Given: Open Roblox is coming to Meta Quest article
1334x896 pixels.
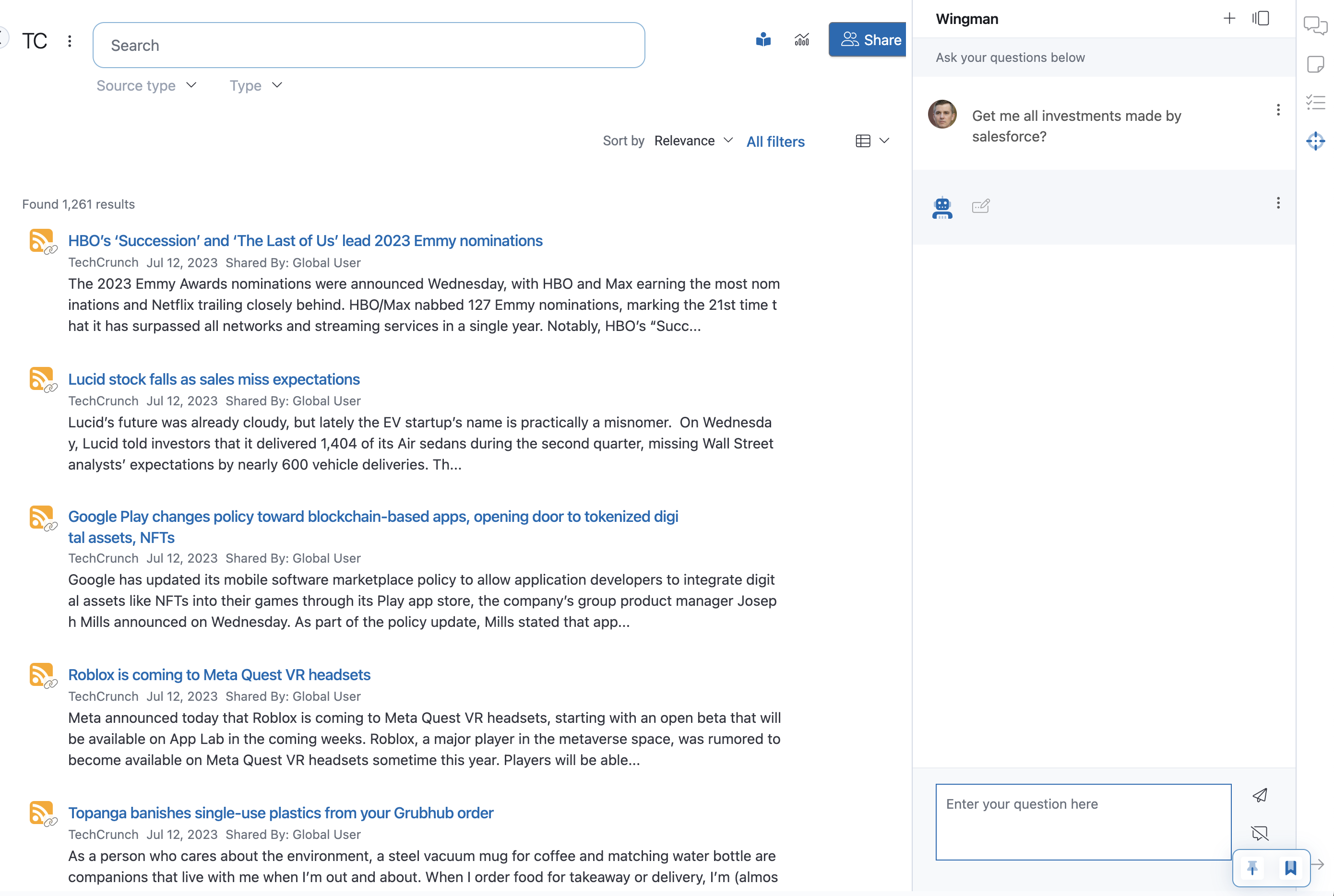Looking at the screenshot, I should (219, 674).
